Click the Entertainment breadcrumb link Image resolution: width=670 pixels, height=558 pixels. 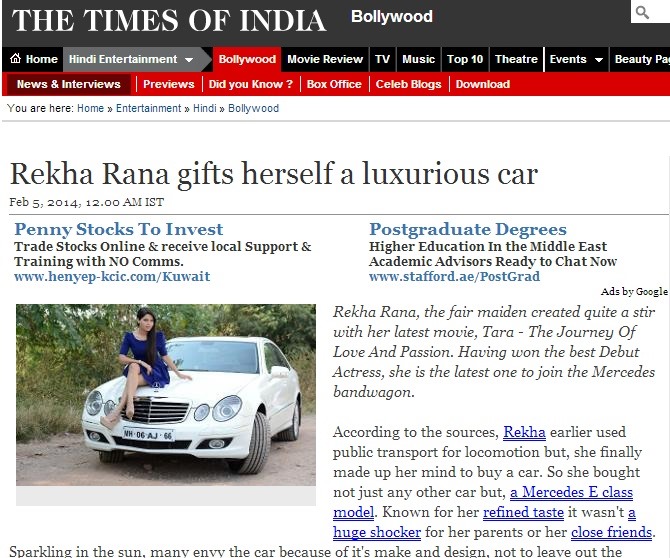point(148,108)
